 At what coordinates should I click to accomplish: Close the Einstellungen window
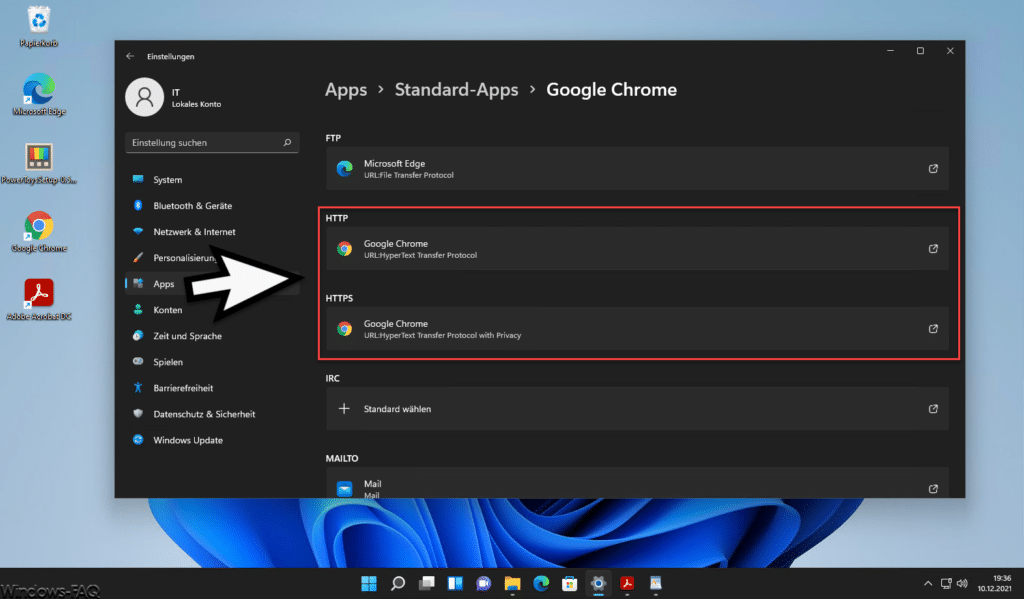click(x=950, y=51)
